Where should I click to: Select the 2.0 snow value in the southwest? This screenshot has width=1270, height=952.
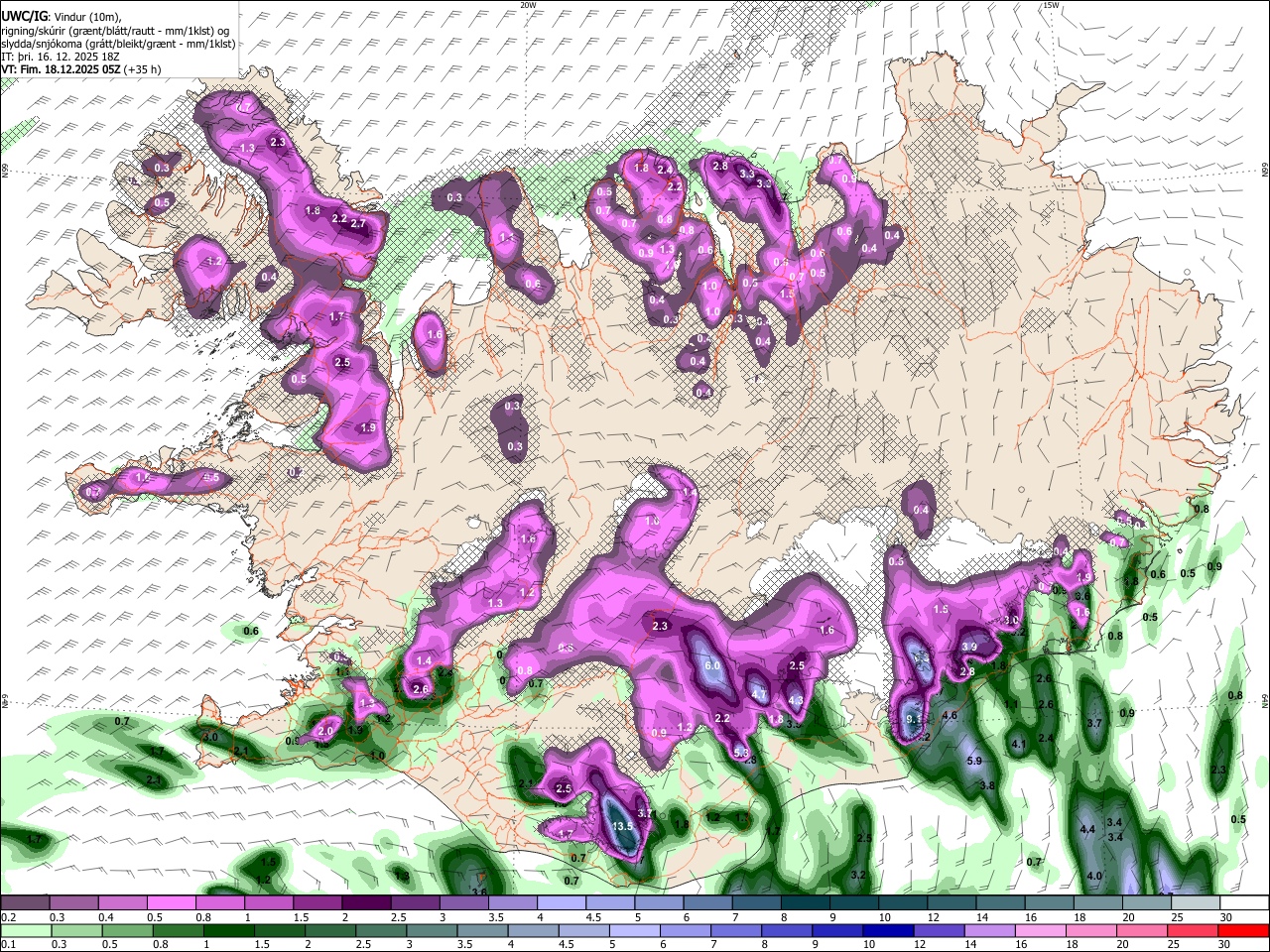click(x=325, y=731)
